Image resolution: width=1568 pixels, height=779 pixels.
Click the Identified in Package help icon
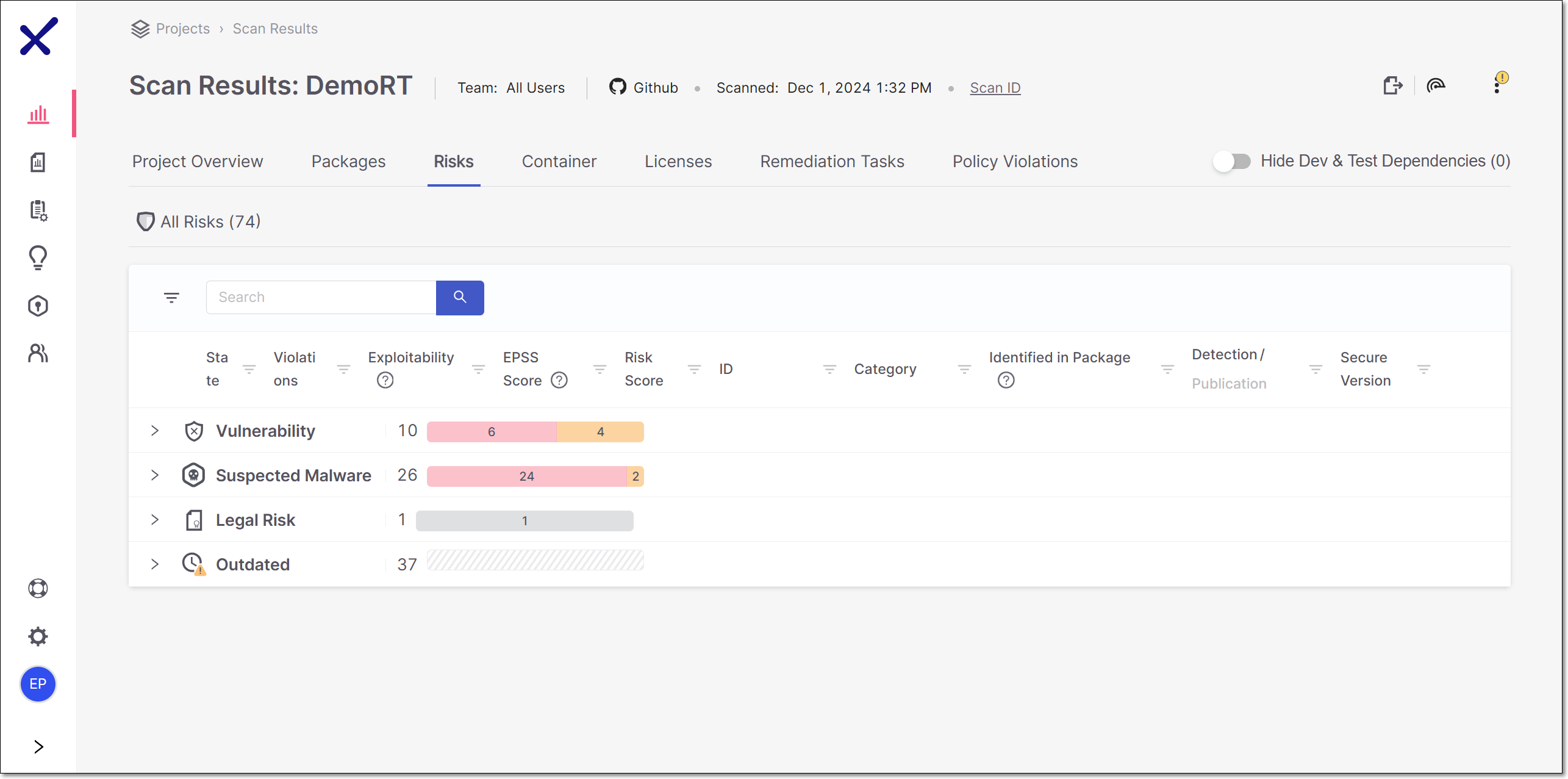coord(1006,381)
